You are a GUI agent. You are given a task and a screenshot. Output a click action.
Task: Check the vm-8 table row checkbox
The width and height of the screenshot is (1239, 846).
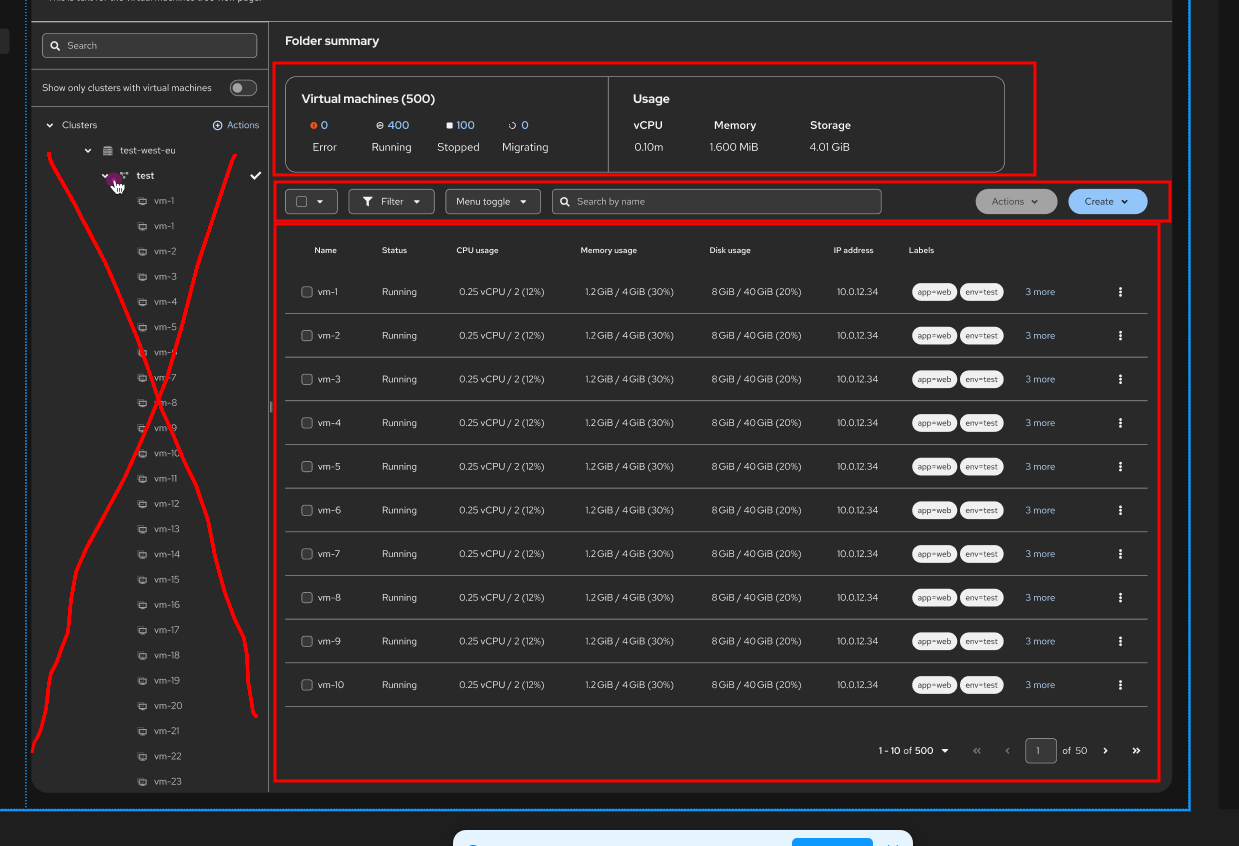[307, 598]
